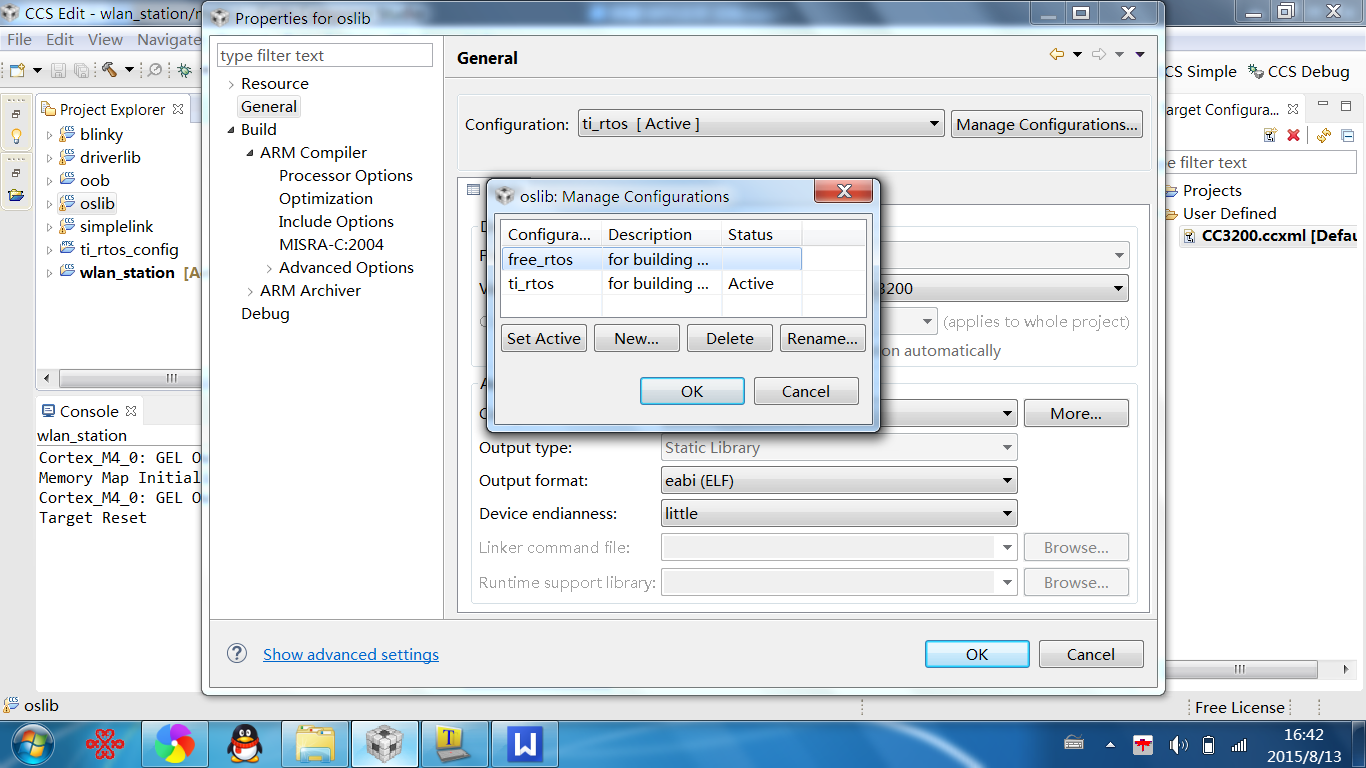Open the QQ penguin taskbar icon
This screenshot has height=768, width=1366.
pos(245,744)
